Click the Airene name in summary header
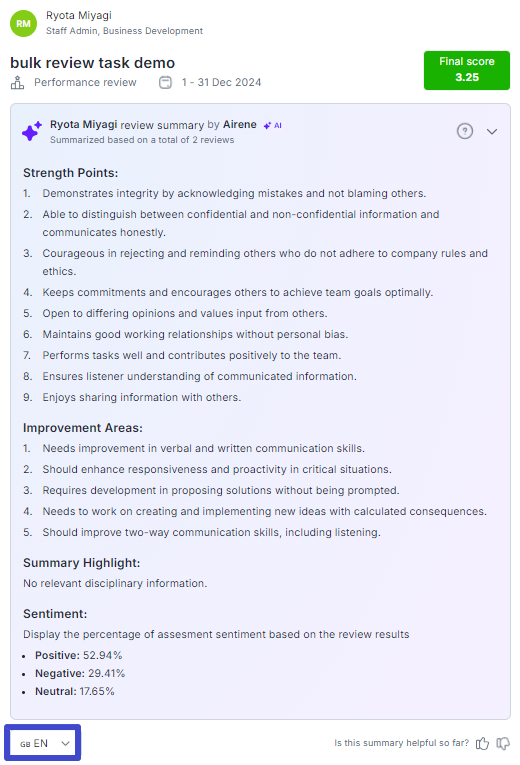The width and height of the screenshot is (520, 765). tap(240, 124)
